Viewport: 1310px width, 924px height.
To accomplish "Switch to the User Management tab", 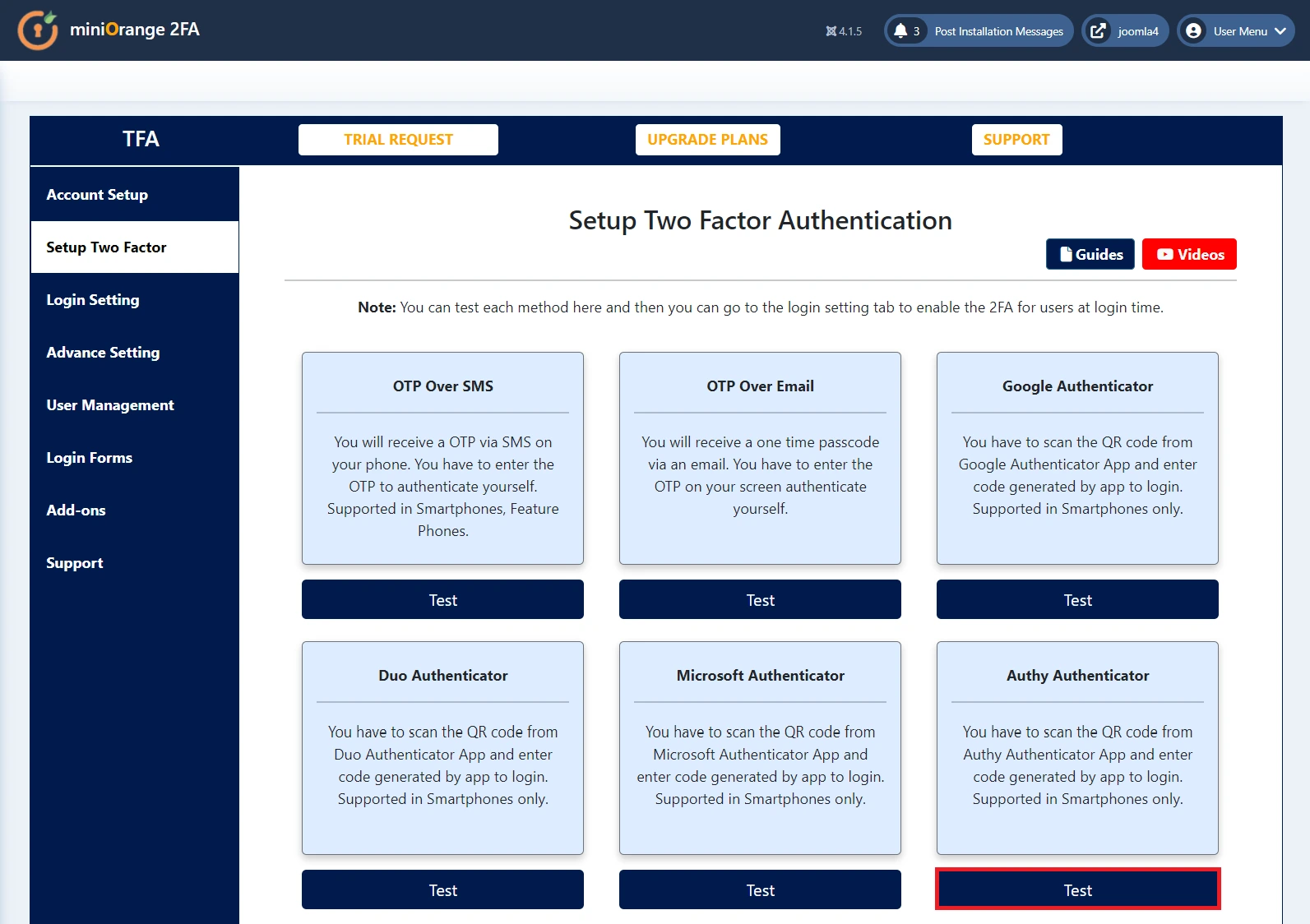I will pyautogui.click(x=135, y=405).
